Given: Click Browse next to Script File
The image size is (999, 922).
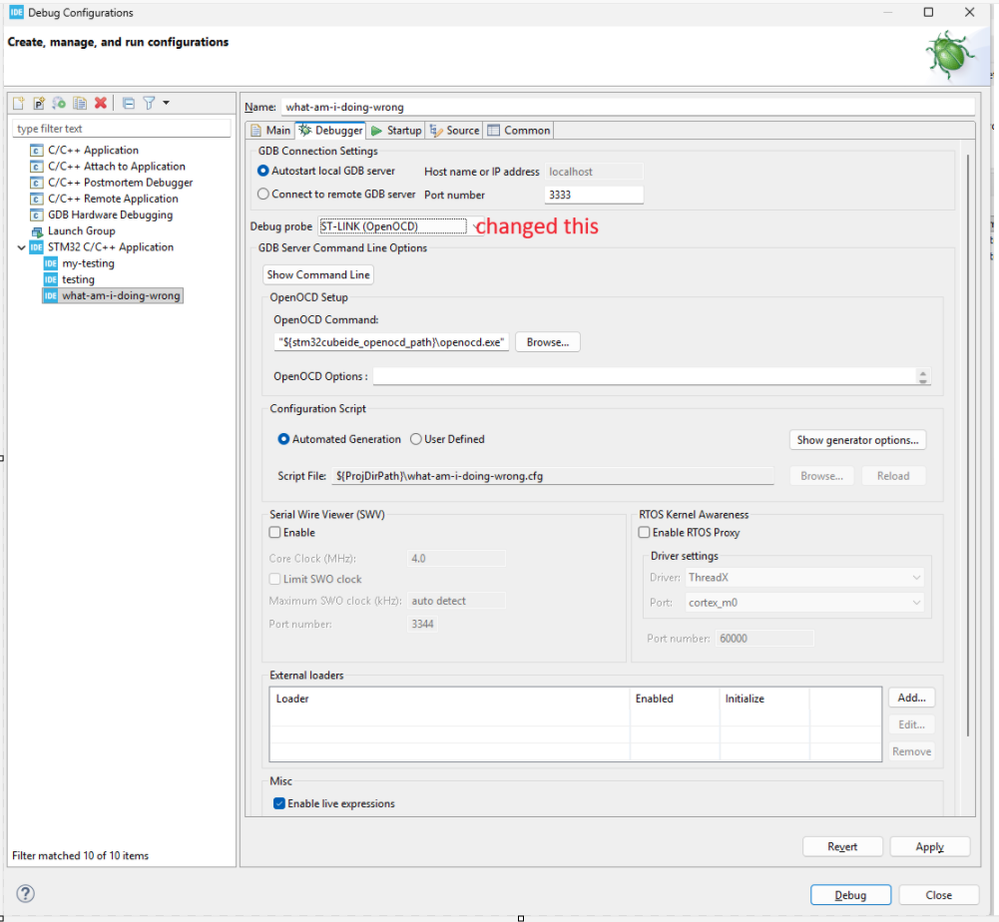Looking at the screenshot, I should coord(822,476).
